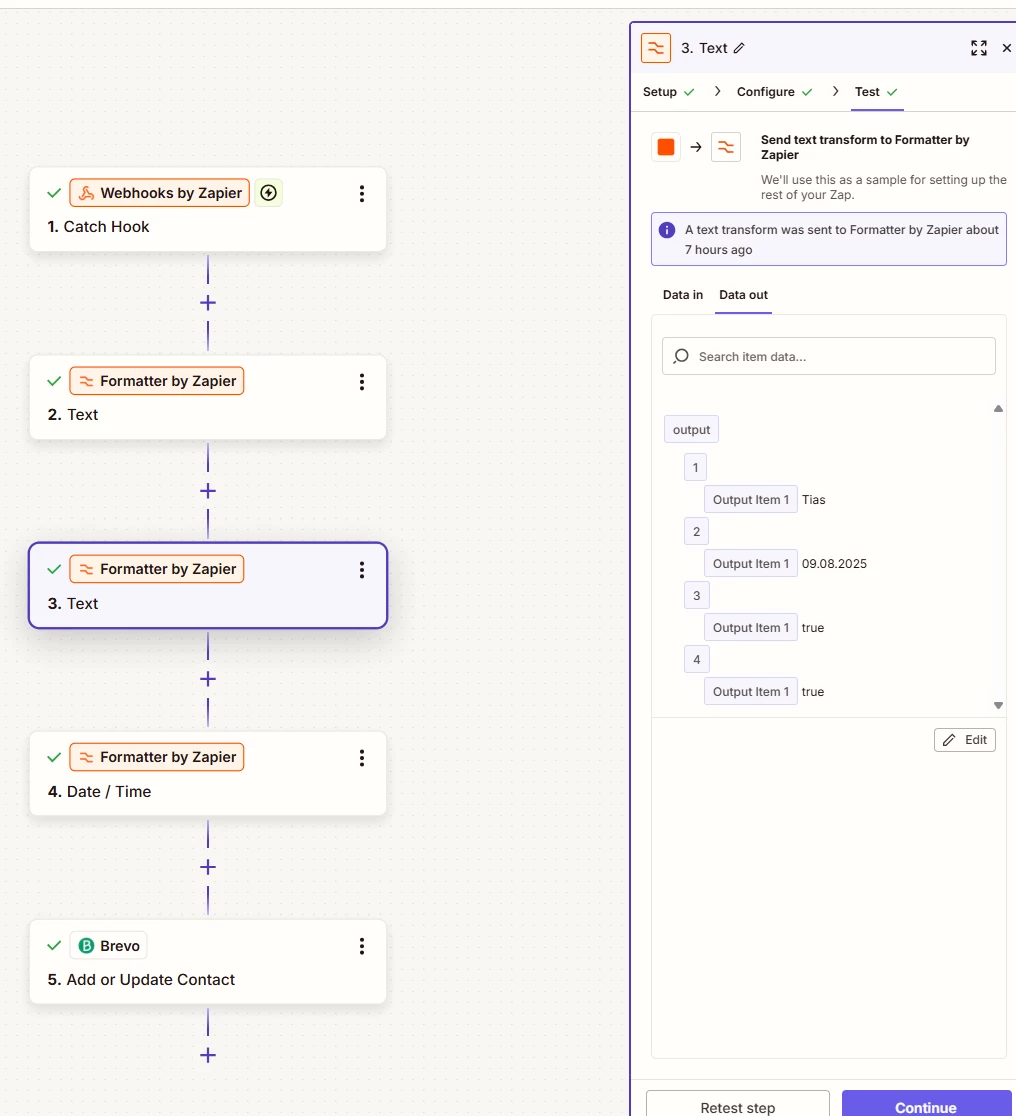Screen dimensions: 1016x1116
Task: Add step between step 3 and Date / Time
Action: 208,679
